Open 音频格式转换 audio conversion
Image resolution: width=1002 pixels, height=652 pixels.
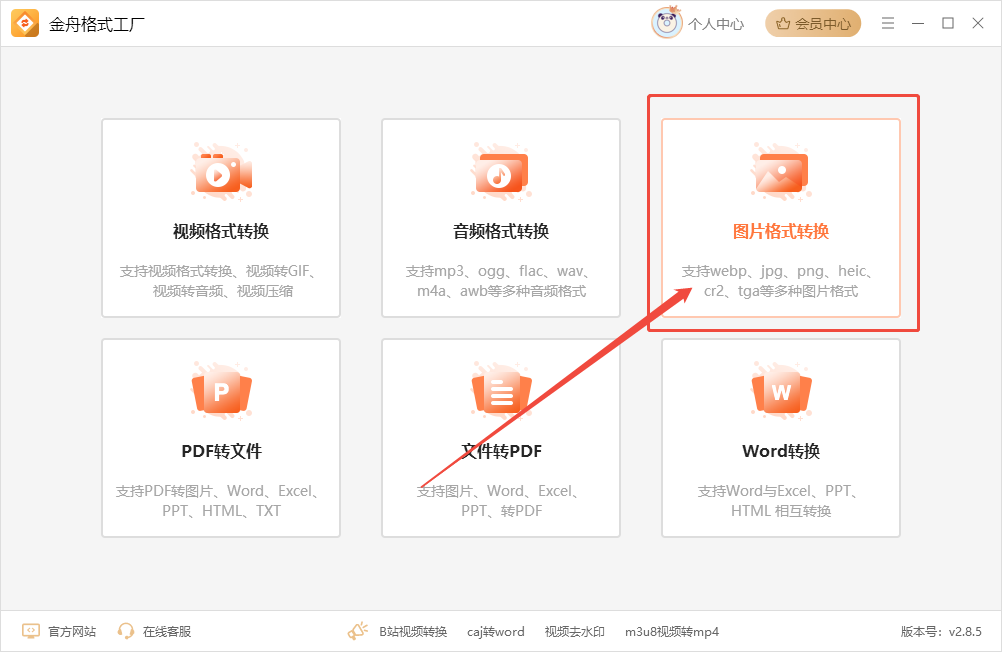(x=501, y=231)
